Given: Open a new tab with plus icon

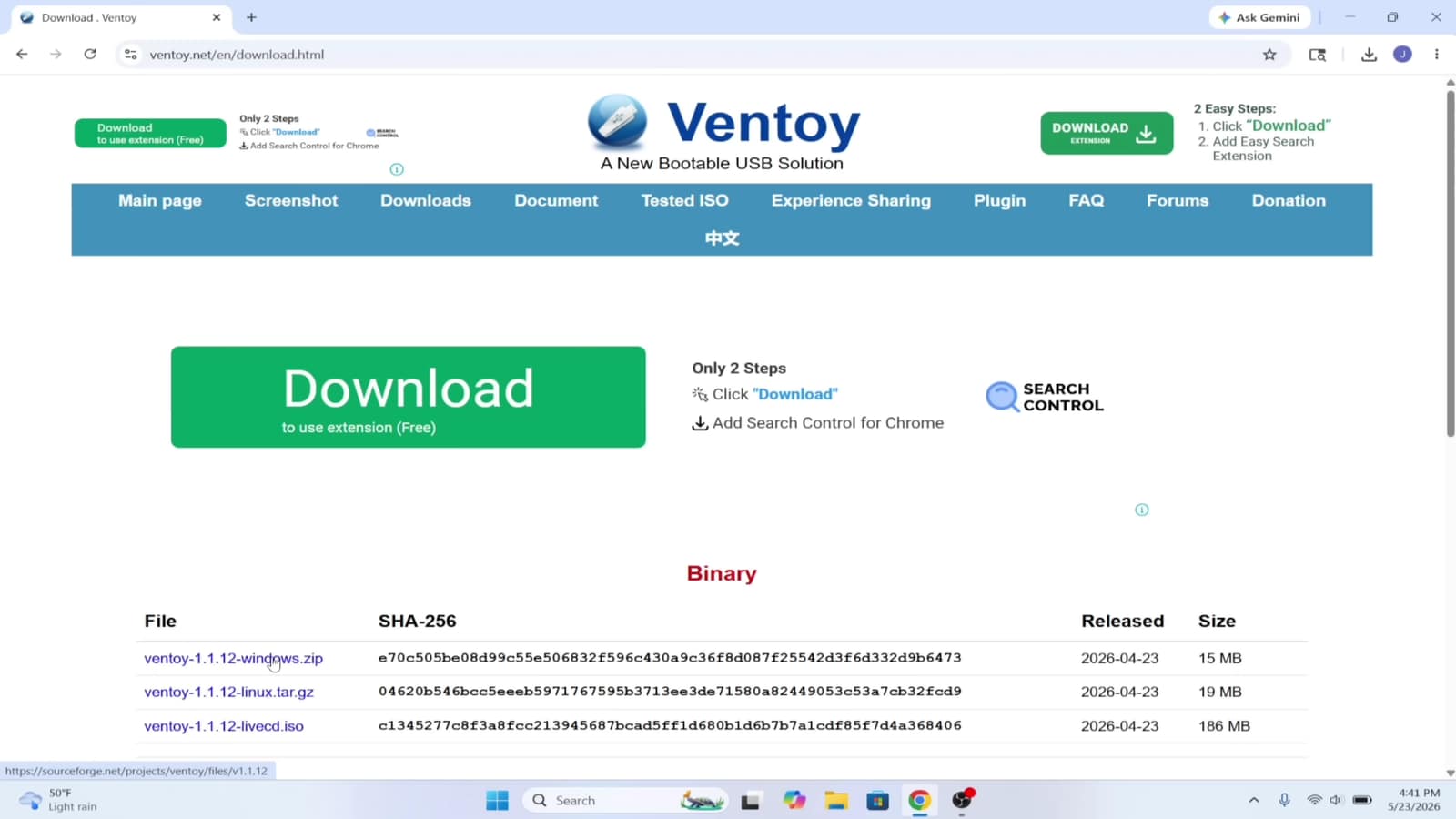Looking at the screenshot, I should click(x=251, y=17).
